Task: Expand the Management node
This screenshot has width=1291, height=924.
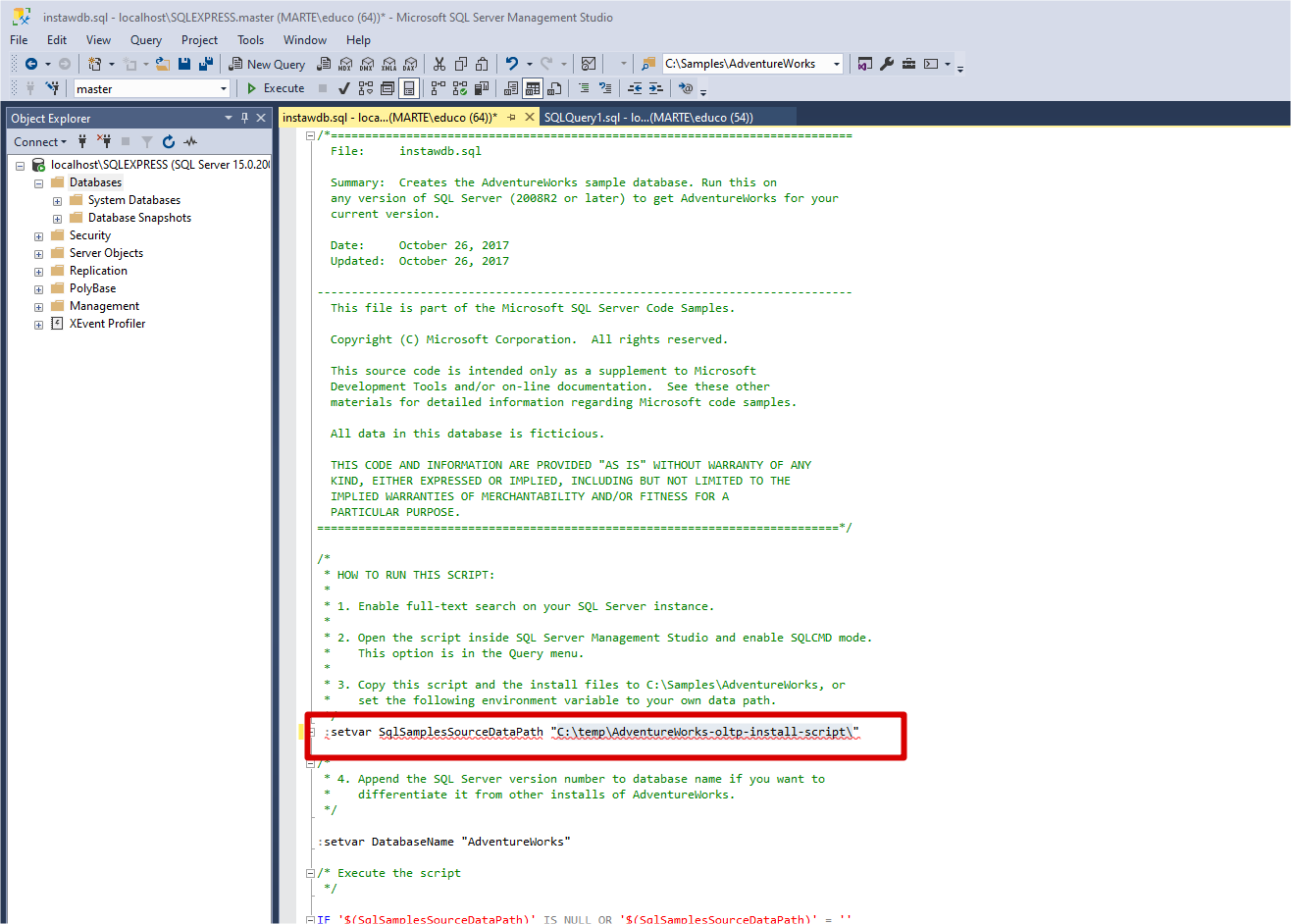Action: [x=38, y=307]
